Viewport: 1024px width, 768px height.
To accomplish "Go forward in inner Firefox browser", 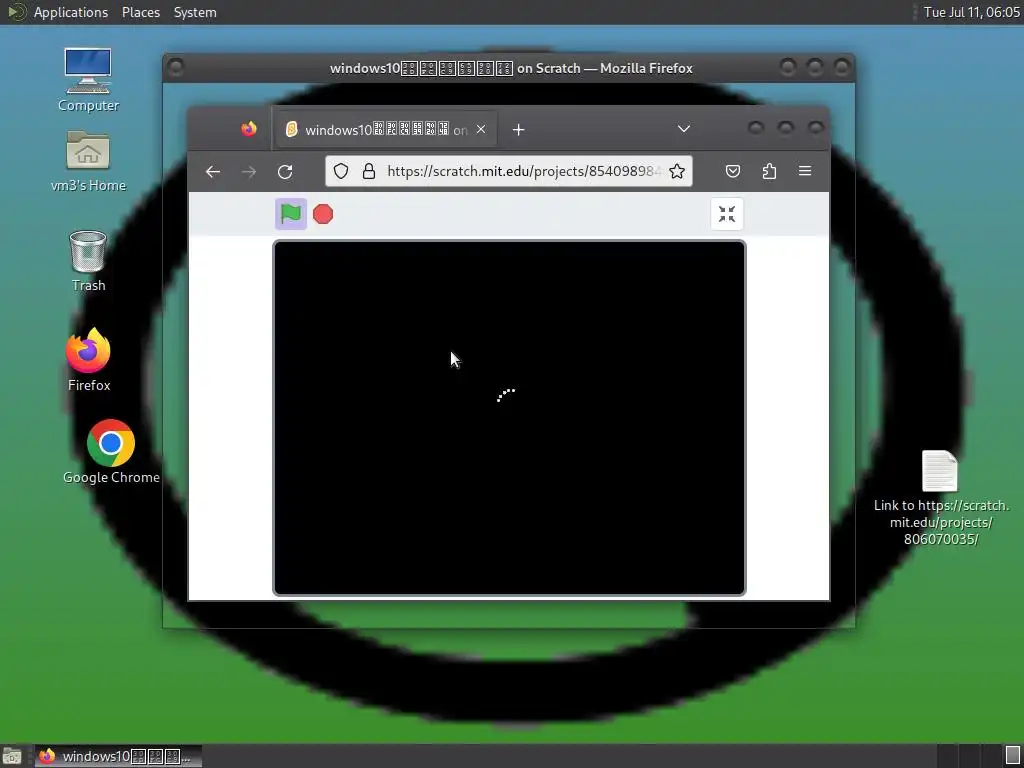I will [x=249, y=172].
